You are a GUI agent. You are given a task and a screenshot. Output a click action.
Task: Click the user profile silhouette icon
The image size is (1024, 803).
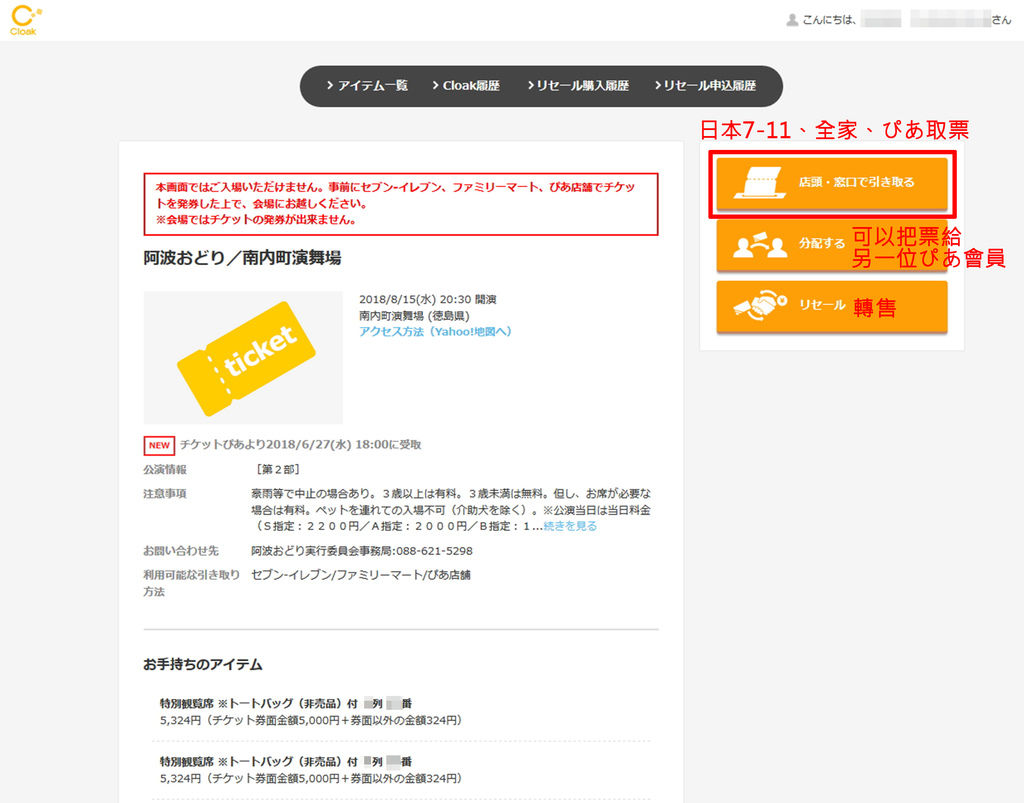pyautogui.click(x=792, y=20)
